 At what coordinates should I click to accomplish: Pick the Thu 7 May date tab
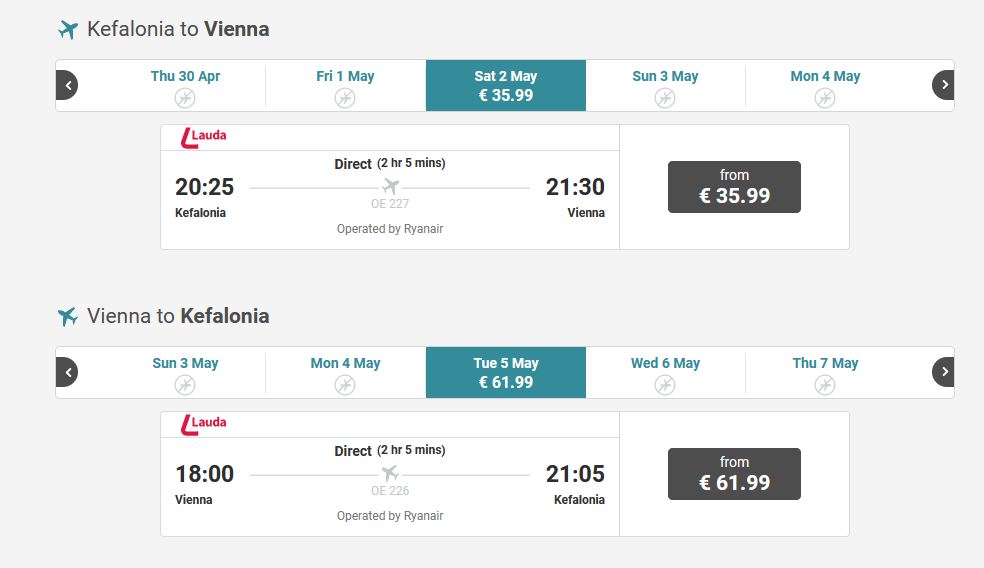coord(825,373)
